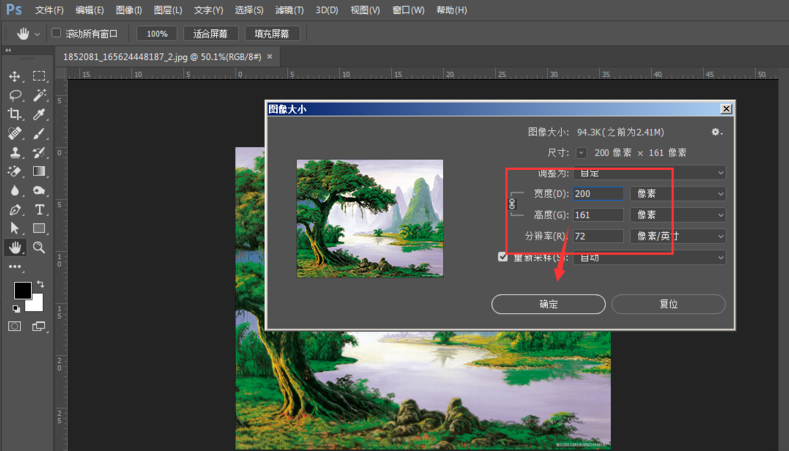Select the Lasso tool
This screenshot has height=451, width=789.
click(15, 95)
